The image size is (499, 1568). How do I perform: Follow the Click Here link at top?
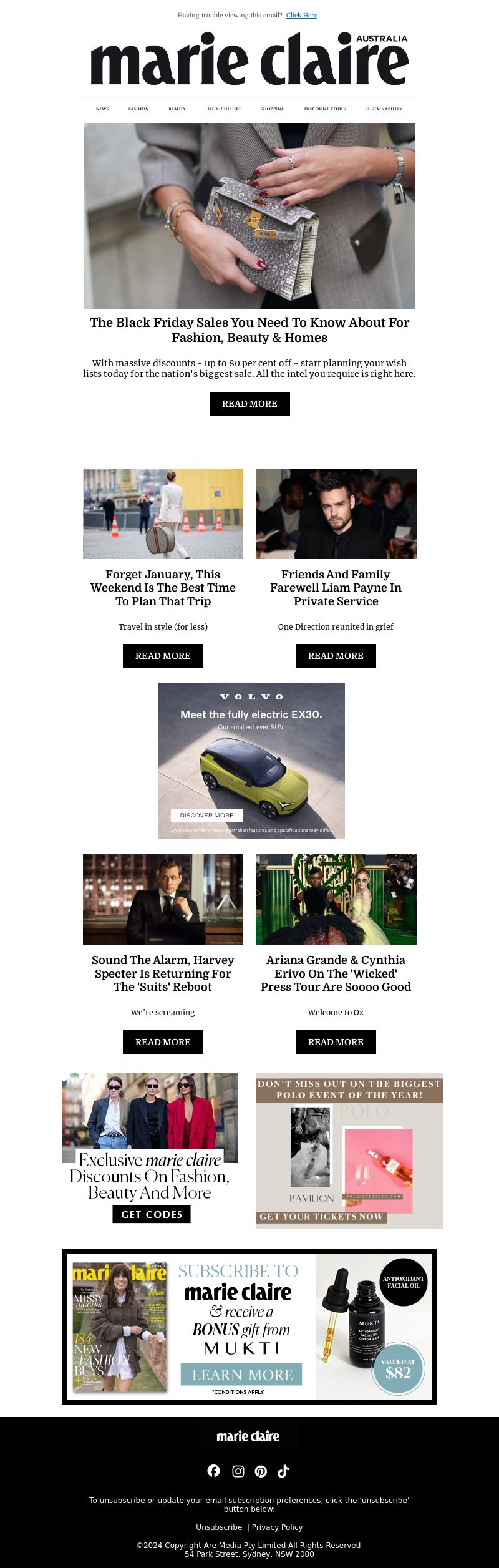click(x=302, y=15)
